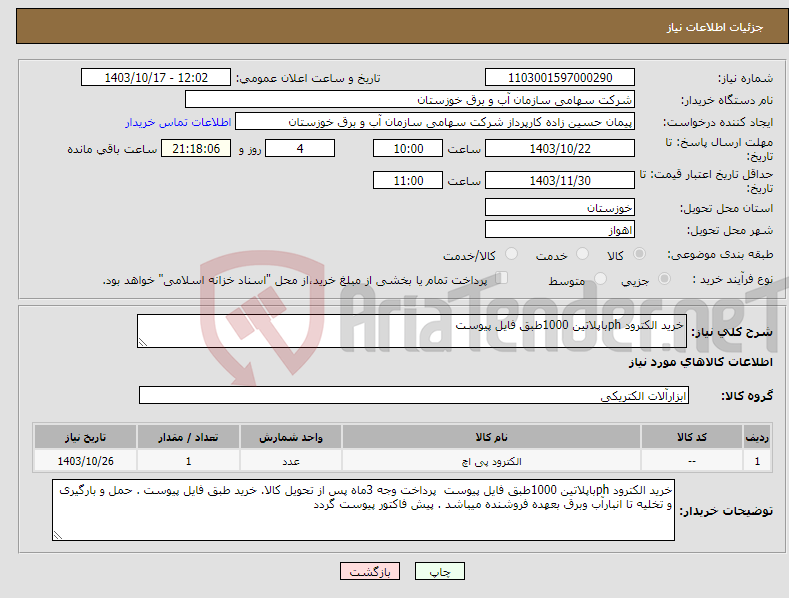Click the بازگشت back button
This screenshot has height=598, width=789.
point(370,571)
